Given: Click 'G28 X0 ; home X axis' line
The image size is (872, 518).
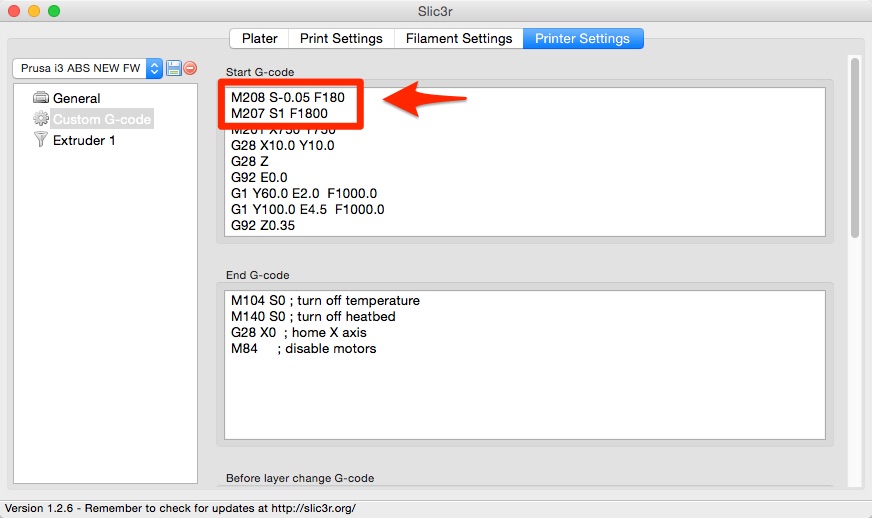Looking at the screenshot, I should coord(299,333).
